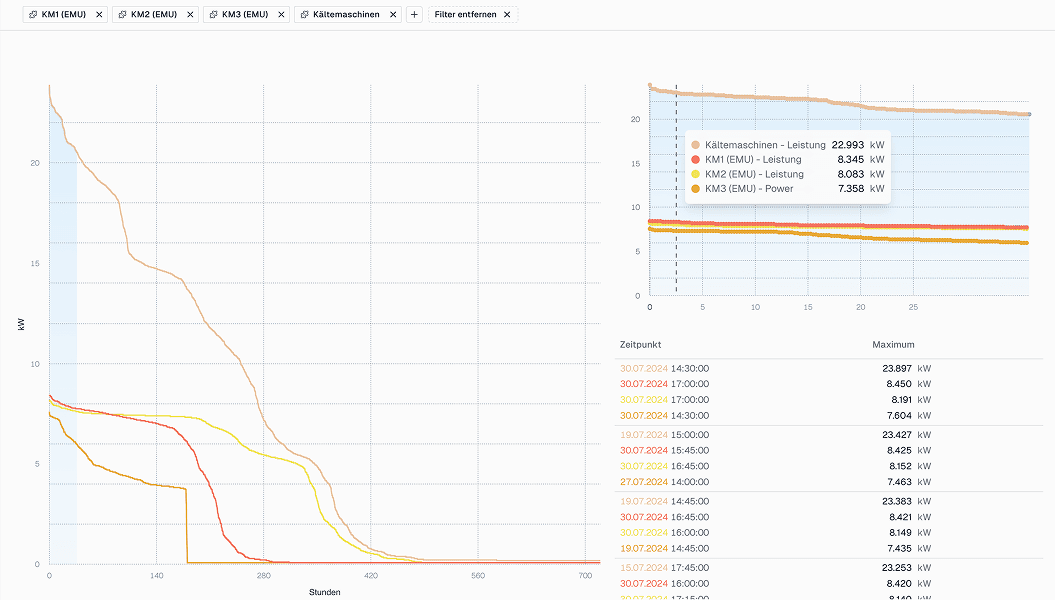Image resolution: width=1055 pixels, height=600 pixels.
Task: Remove the Kältemaschinen filter chip
Action: click(393, 15)
